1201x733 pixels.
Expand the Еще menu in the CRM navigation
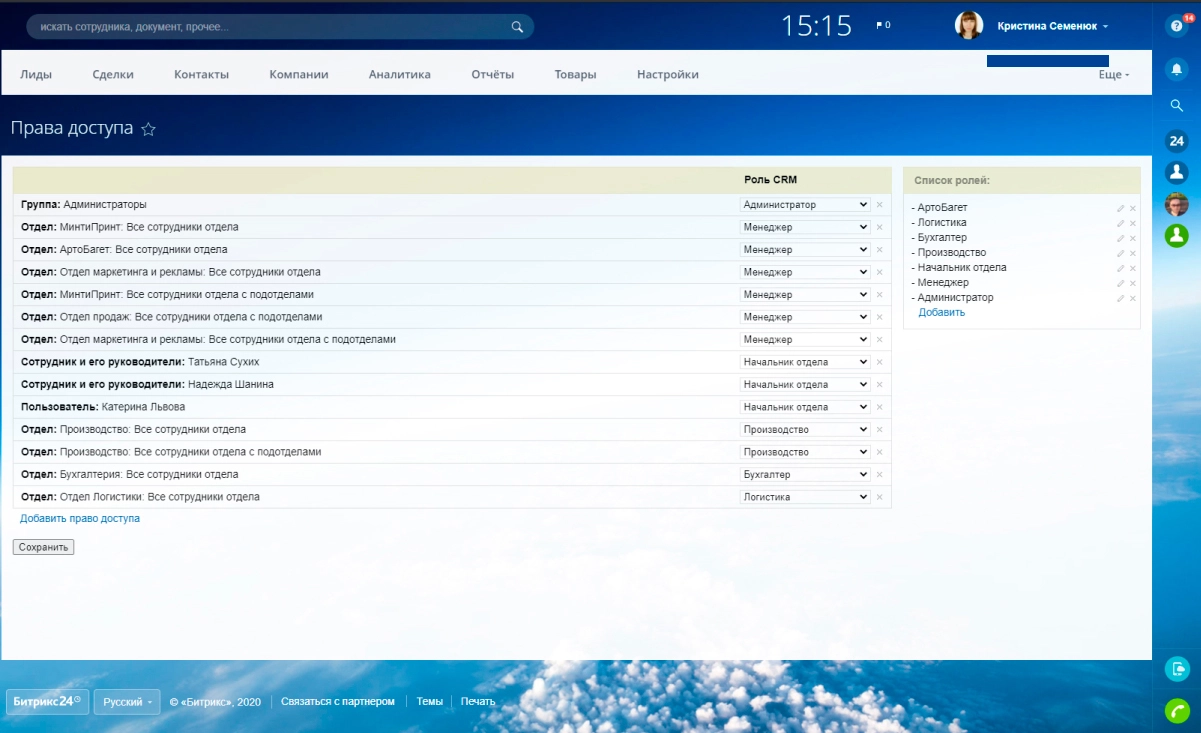[1114, 75]
